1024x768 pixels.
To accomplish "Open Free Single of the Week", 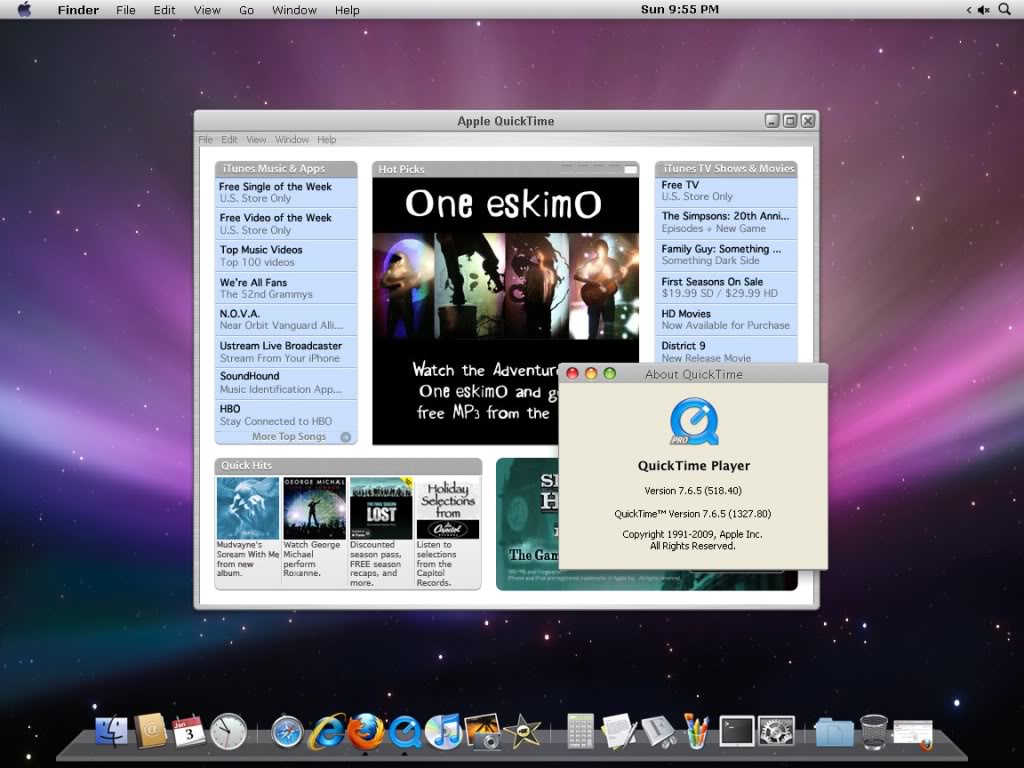I will point(286,192).
